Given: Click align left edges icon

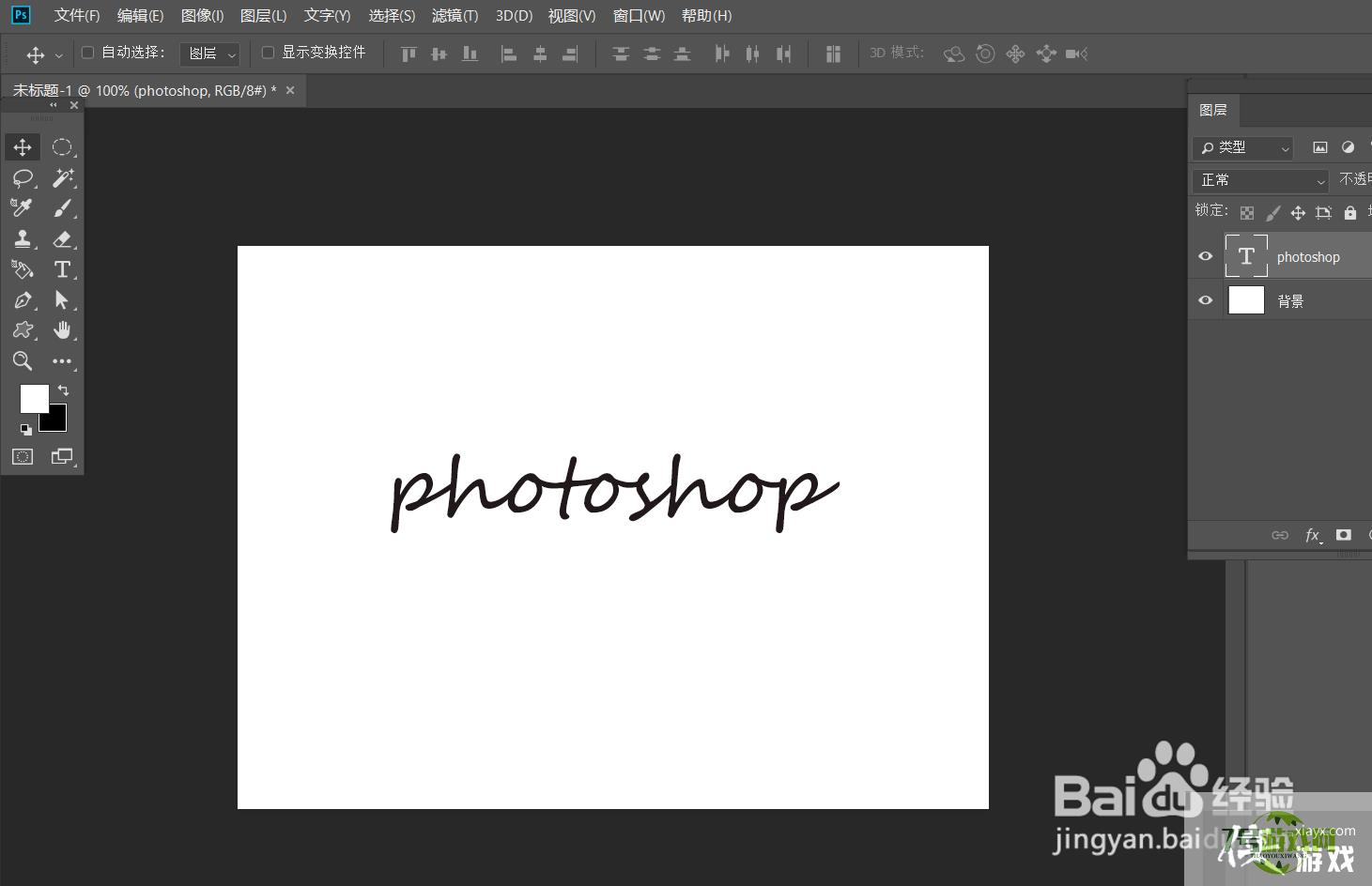Looking at the screenshot, I should (508, 53).
